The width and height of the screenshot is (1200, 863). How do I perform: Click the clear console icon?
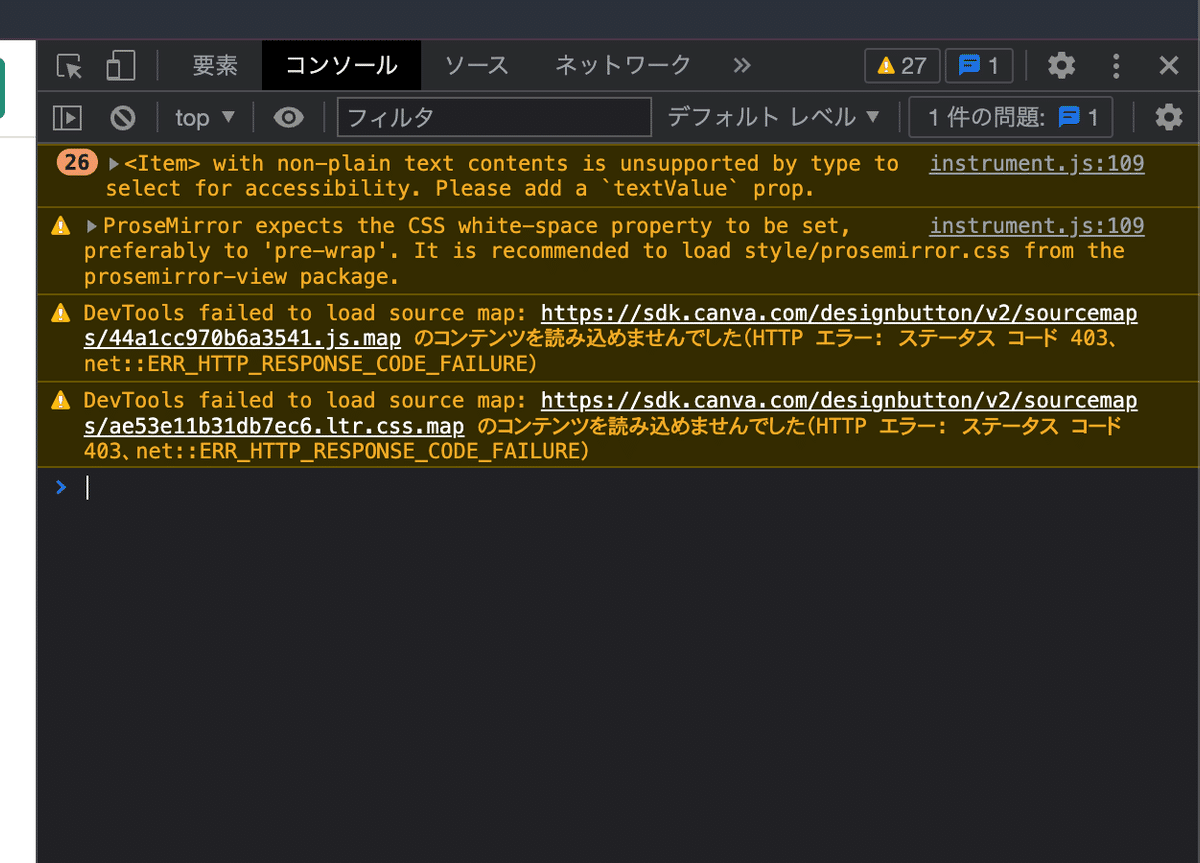pyautogui.click(x=121, y=117)
